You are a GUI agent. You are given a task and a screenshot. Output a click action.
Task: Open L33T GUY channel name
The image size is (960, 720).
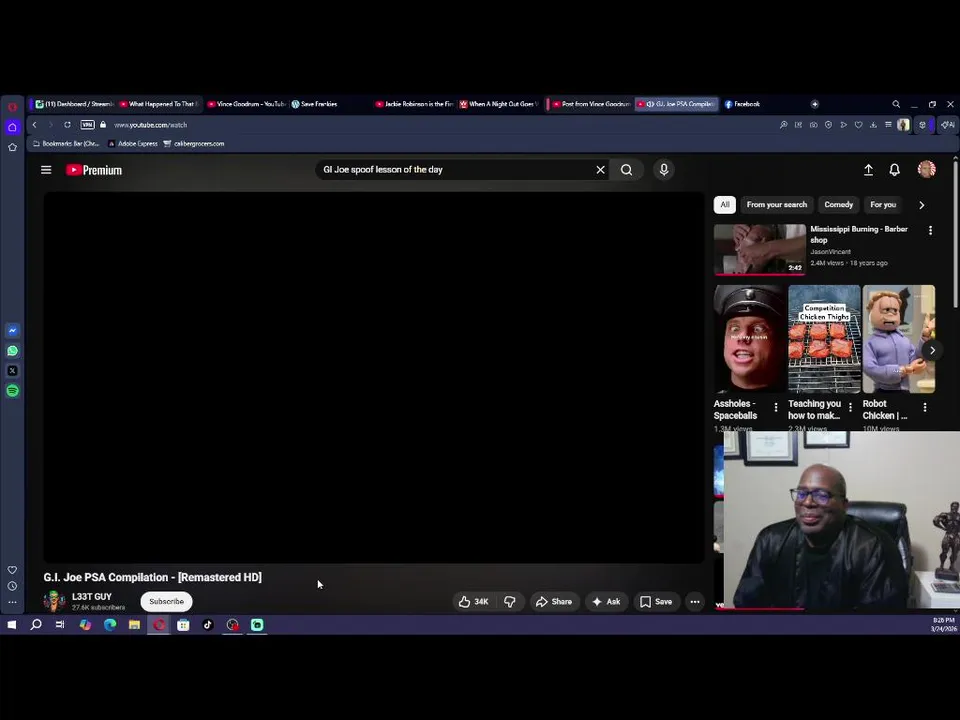(92, 596)
